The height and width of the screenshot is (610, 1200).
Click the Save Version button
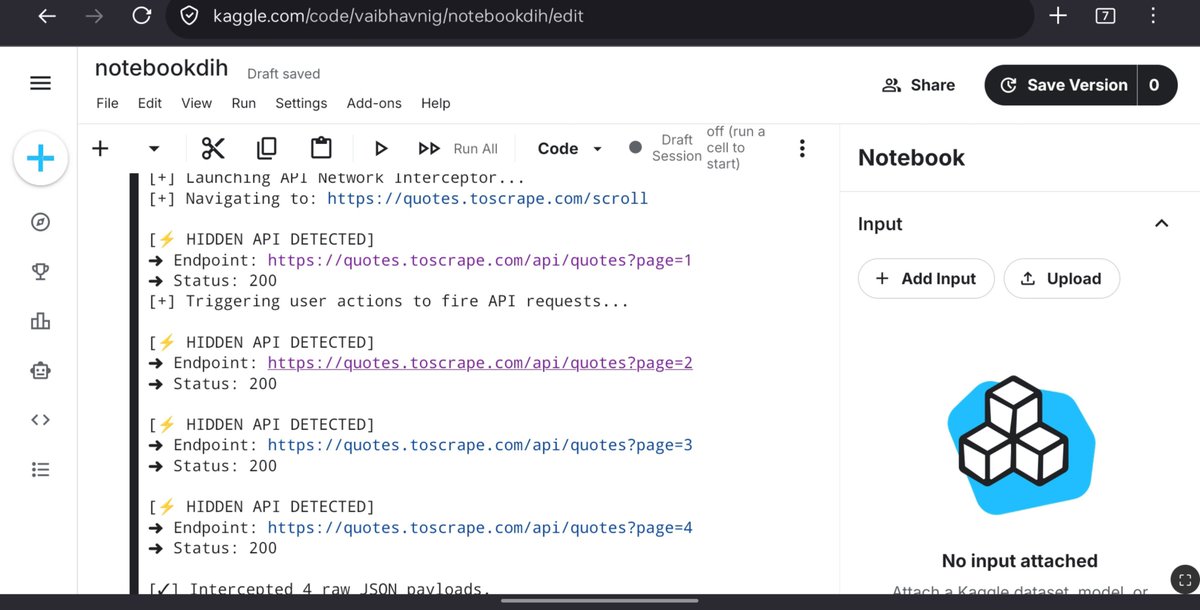pyautogui.click(x=1063, y=85)
